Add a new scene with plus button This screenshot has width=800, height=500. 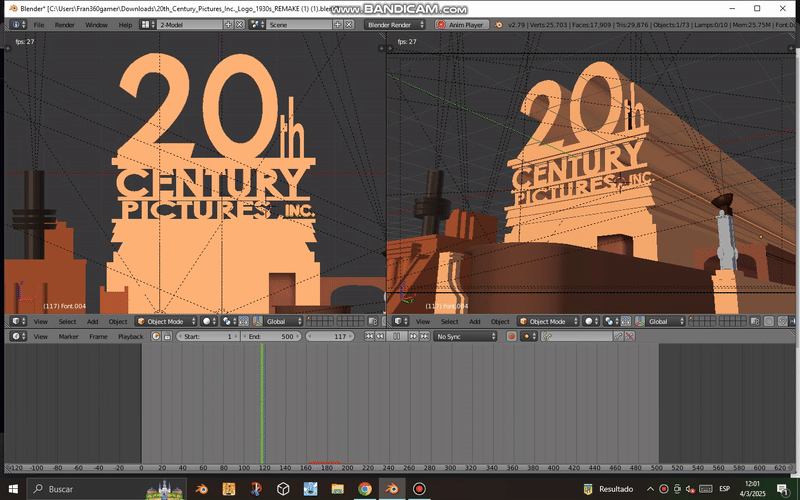click(337, 24)
